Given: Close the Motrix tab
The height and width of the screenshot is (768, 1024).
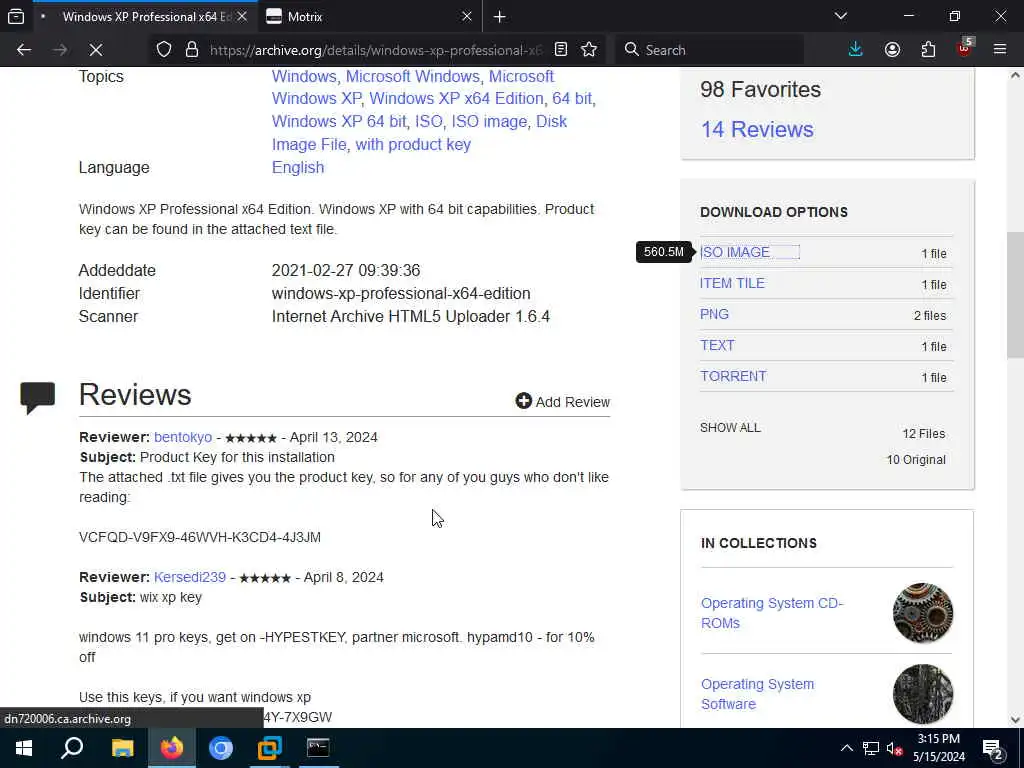Looking at the screenshot, I should [x=466, y=16].
